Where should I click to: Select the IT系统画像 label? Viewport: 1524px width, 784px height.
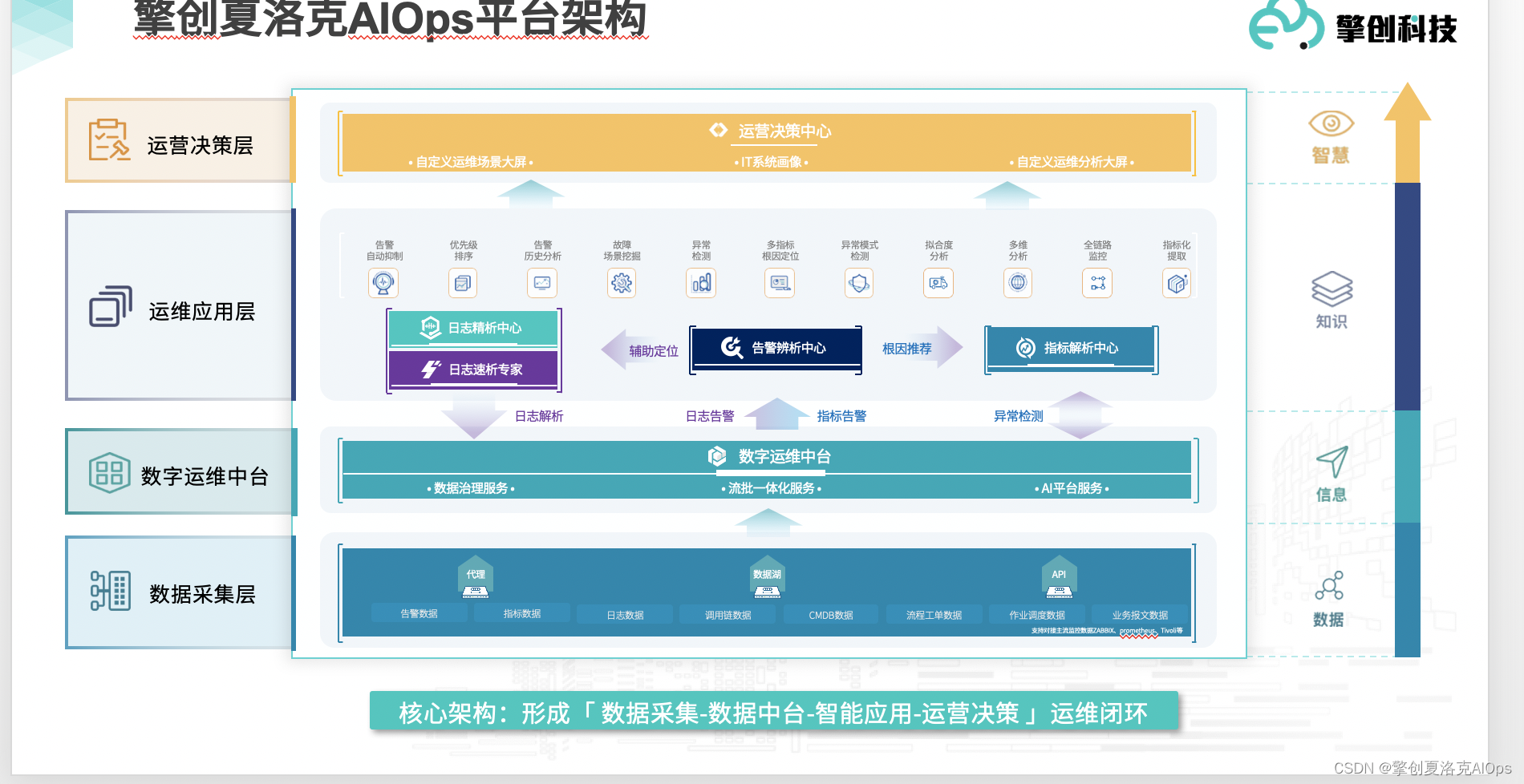click(771, 162)
